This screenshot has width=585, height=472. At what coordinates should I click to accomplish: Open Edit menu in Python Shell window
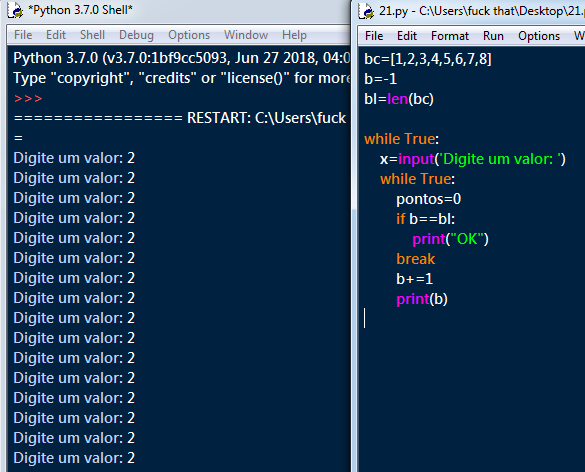point(56,35)
